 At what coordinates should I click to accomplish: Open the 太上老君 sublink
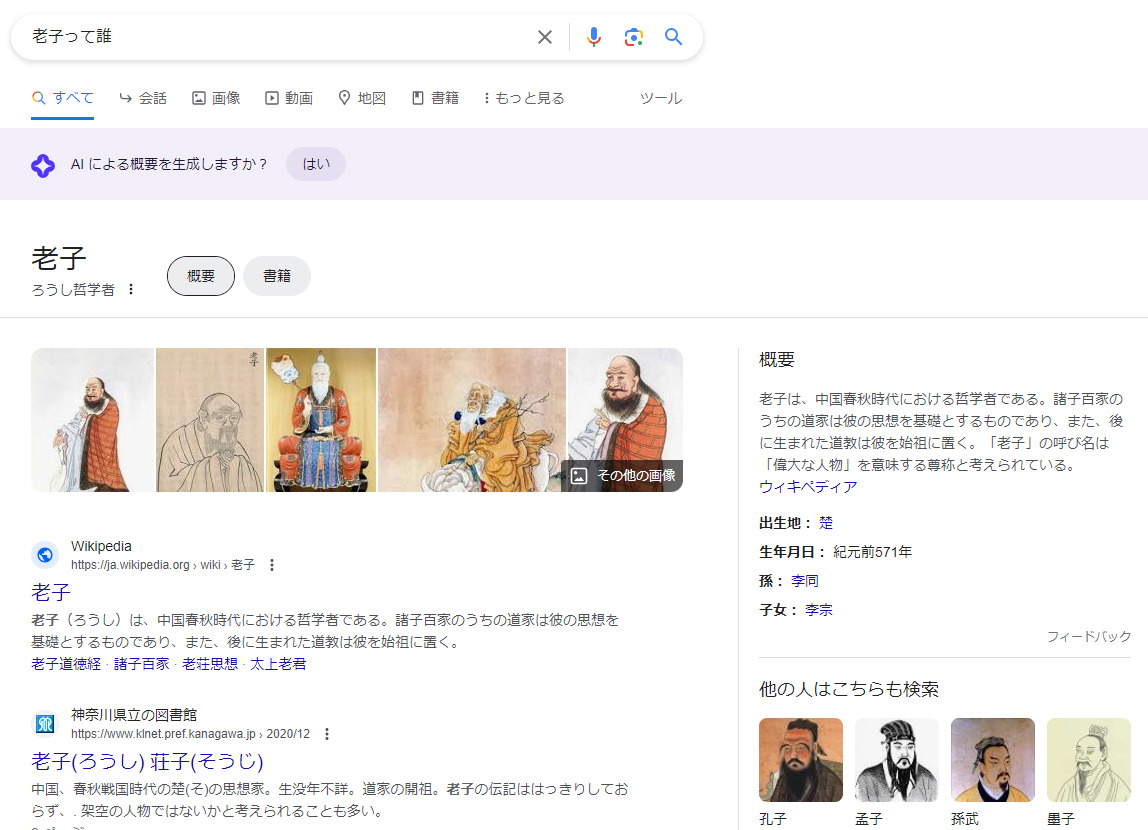tap(278, 664)
